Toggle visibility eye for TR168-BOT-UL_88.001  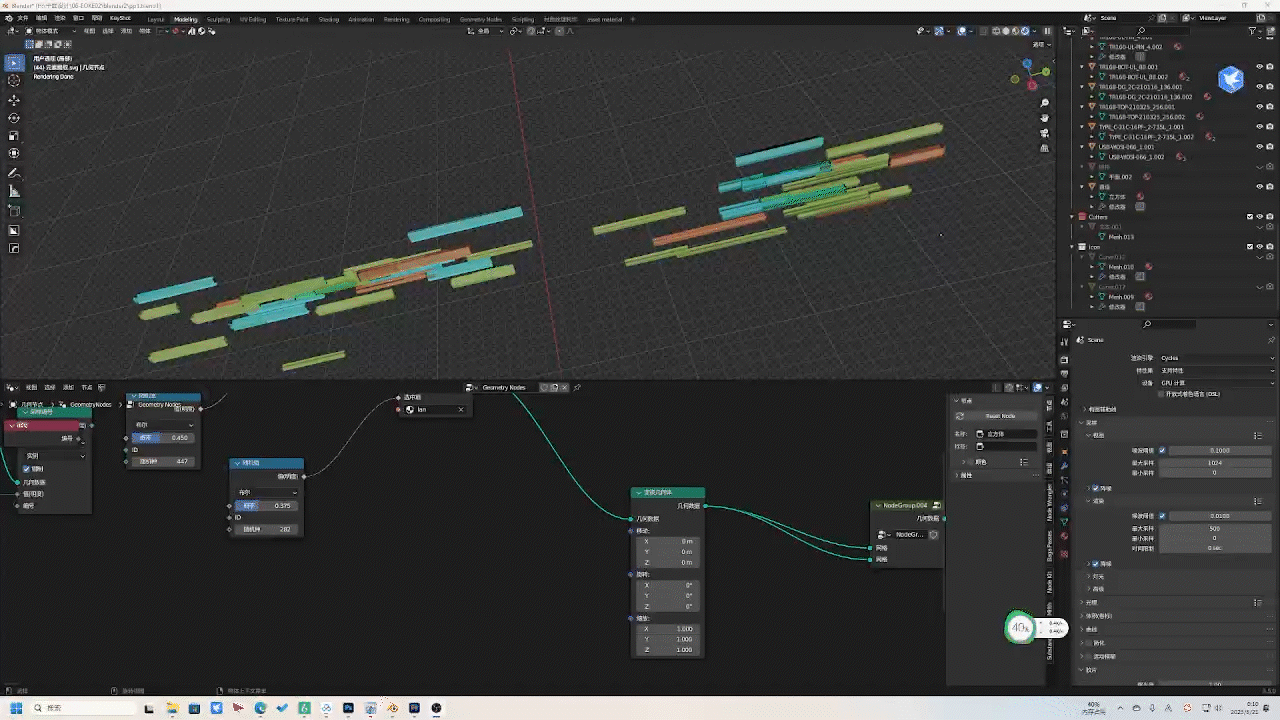click(x=1259, y=67)
